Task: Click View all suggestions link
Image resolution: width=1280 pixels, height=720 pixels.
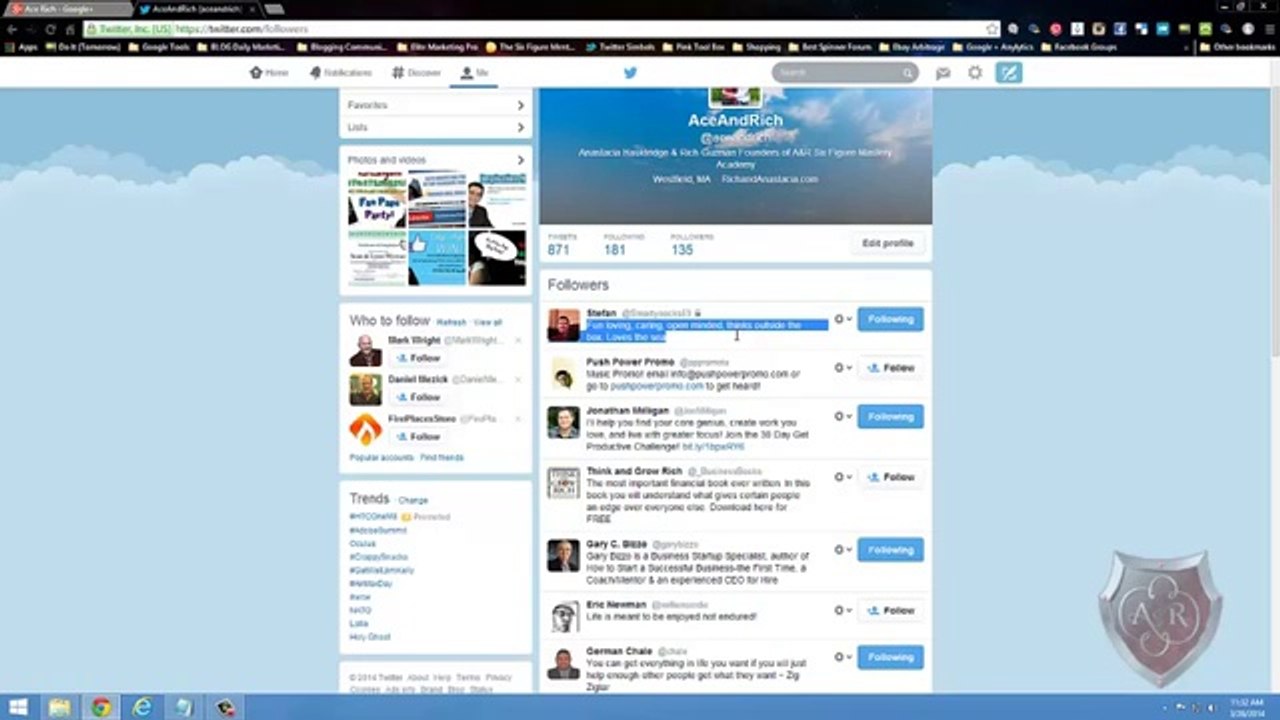Action: coord(488,323)
